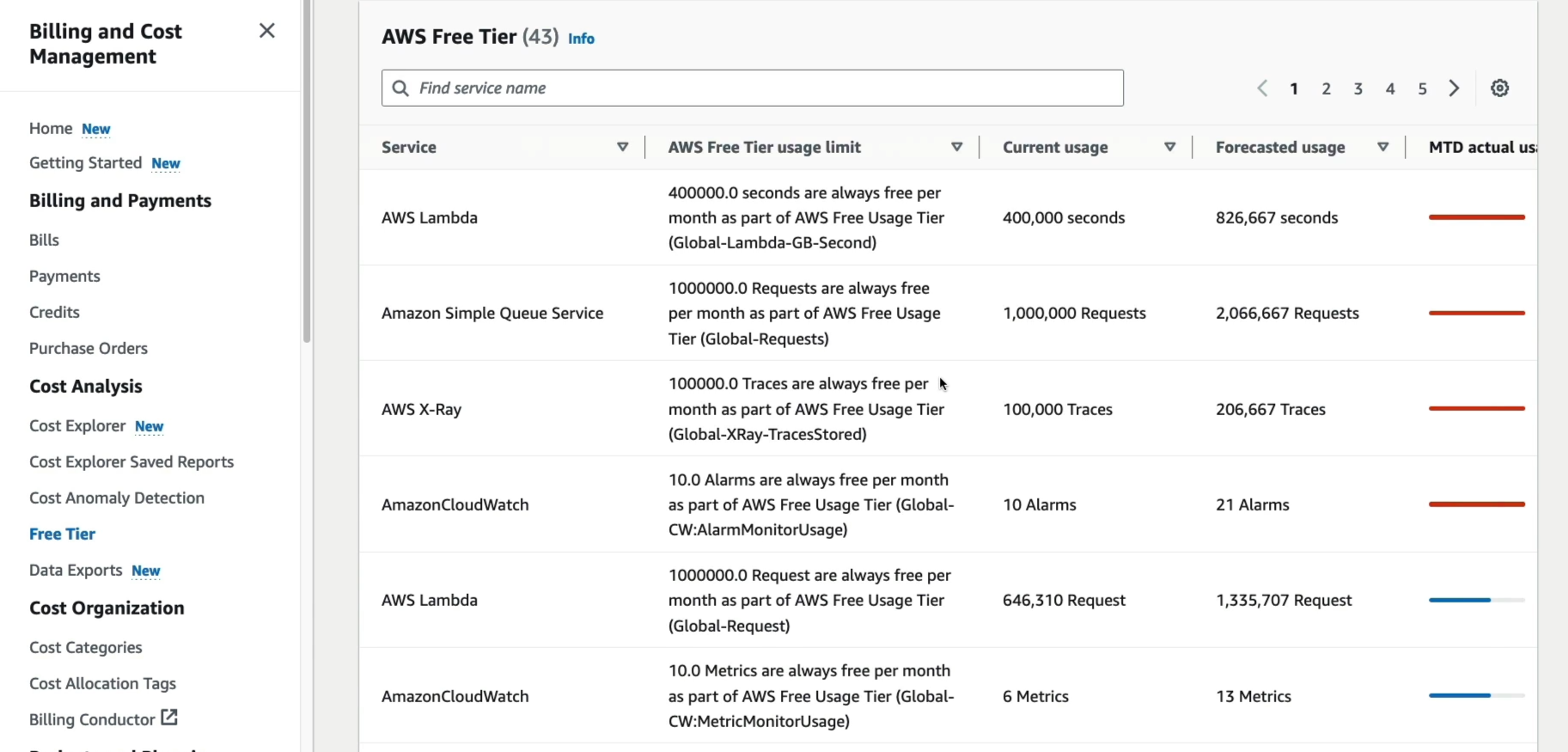1568x752 pixels.
Task: Open Purchase Orders page
Action: click(x=88, y=348)
